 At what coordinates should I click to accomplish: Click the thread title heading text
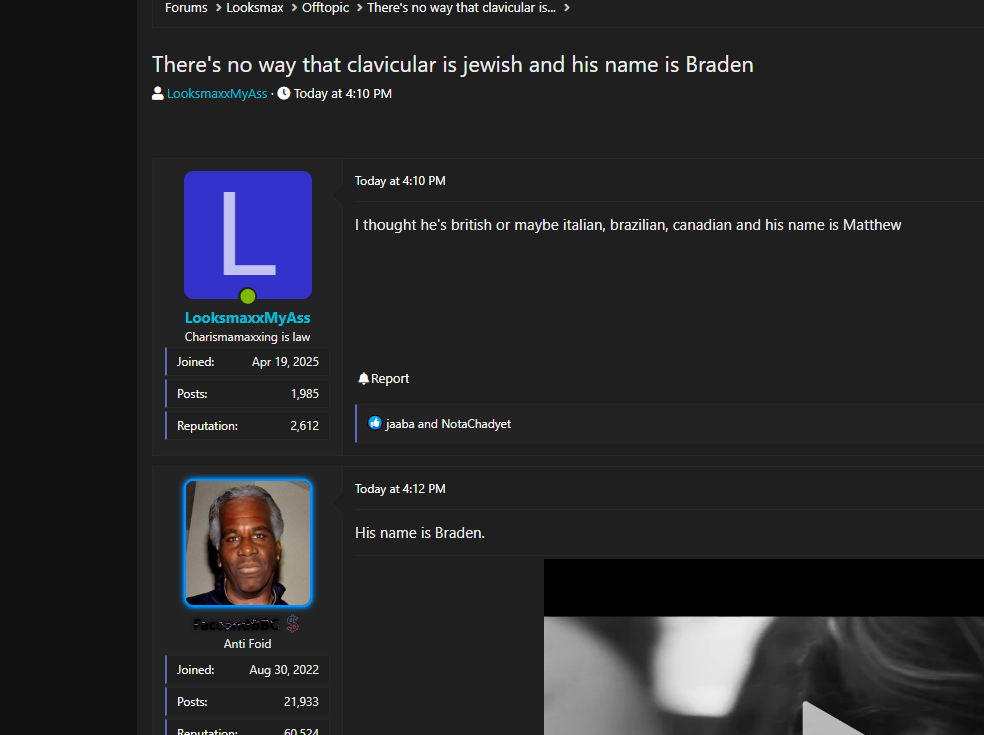[452, 65]
